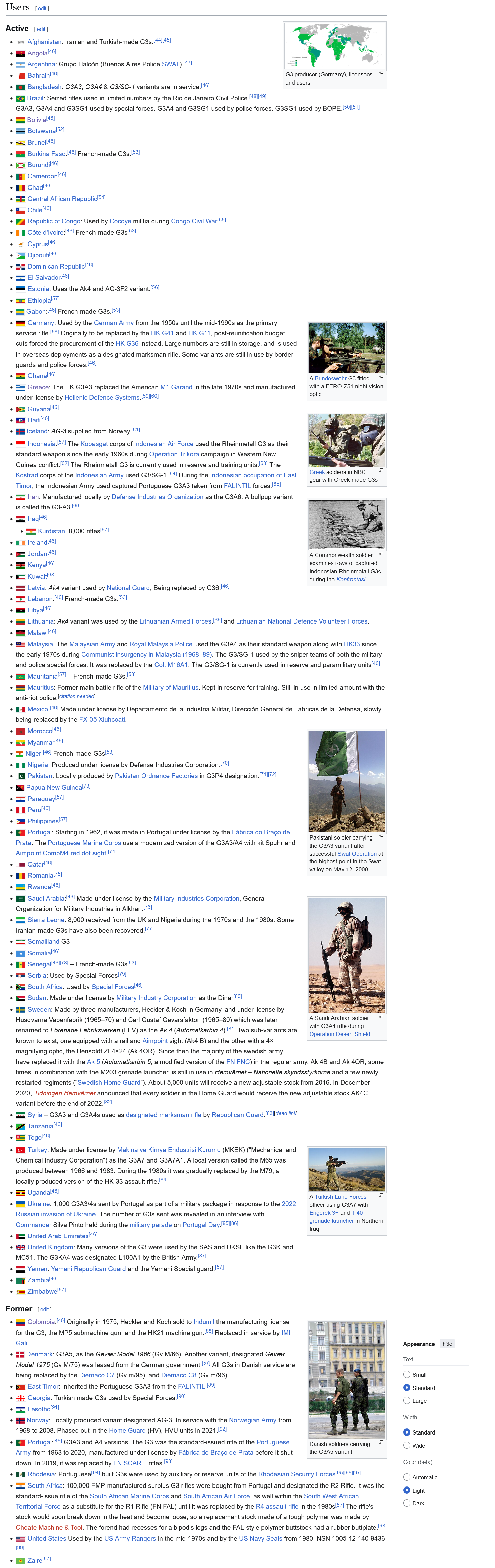Viewport: 495px width, 1568px height.
Task: Open the Greek soldiers NBC gear photo
Action: point(347,440)
